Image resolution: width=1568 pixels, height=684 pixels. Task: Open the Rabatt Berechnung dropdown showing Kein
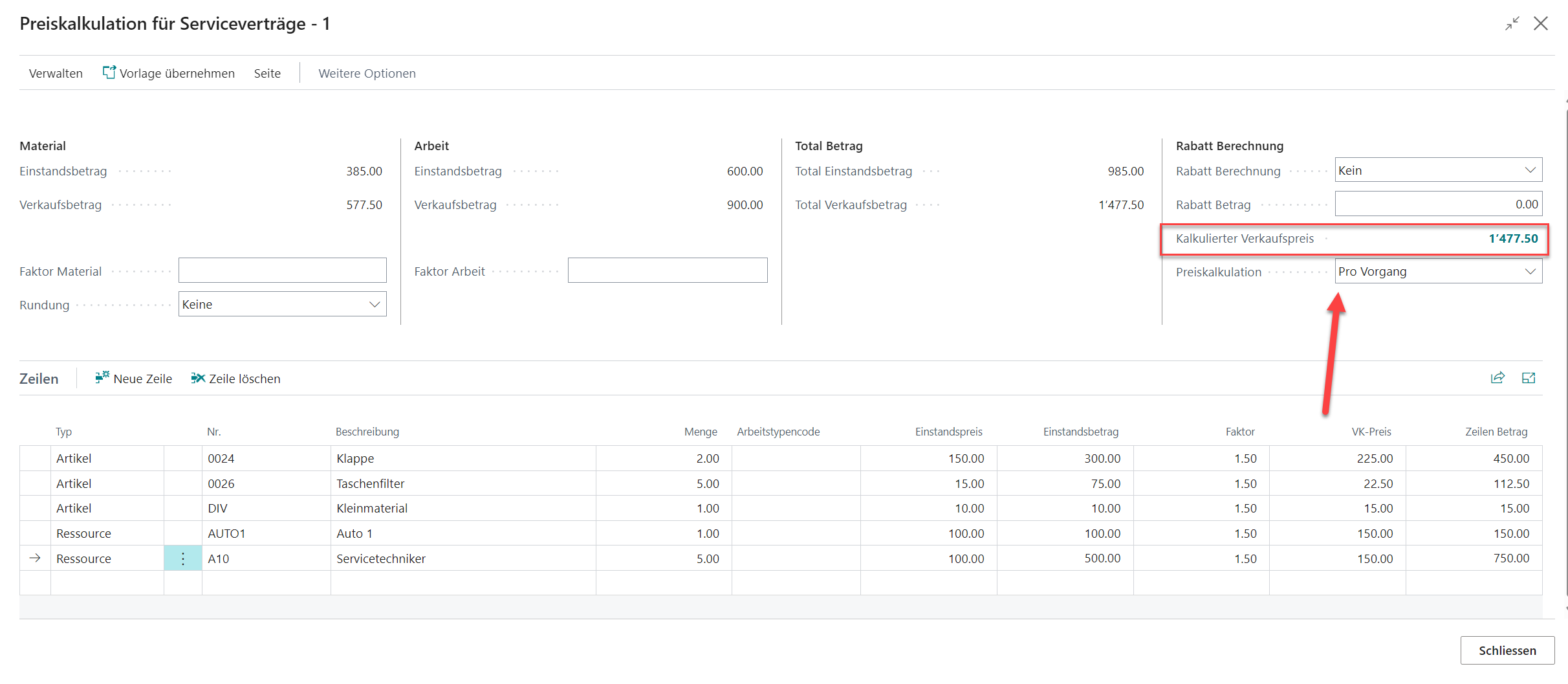[x=1439, y=170]
